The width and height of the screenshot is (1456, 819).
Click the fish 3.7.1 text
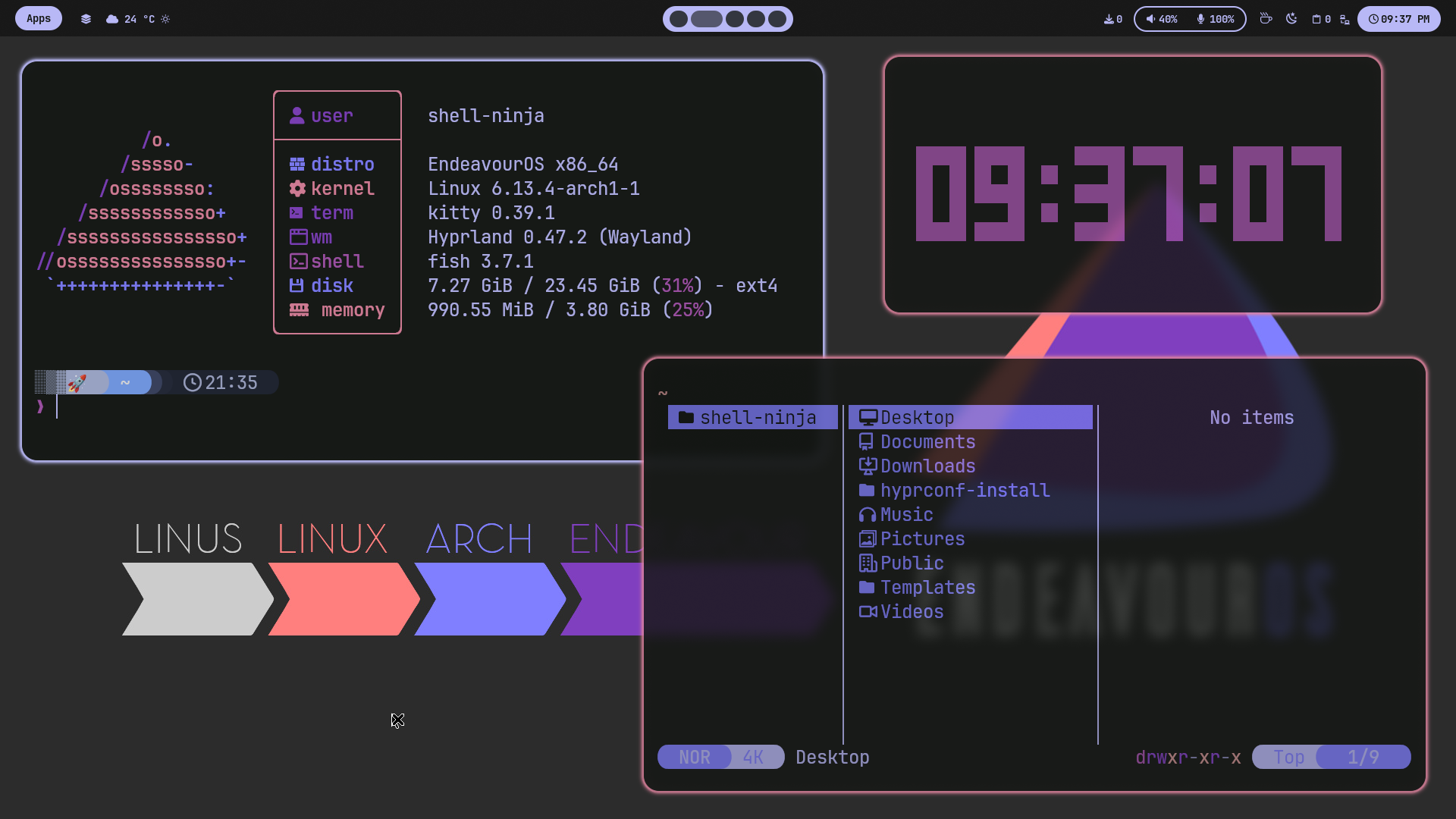click(481, 262)
